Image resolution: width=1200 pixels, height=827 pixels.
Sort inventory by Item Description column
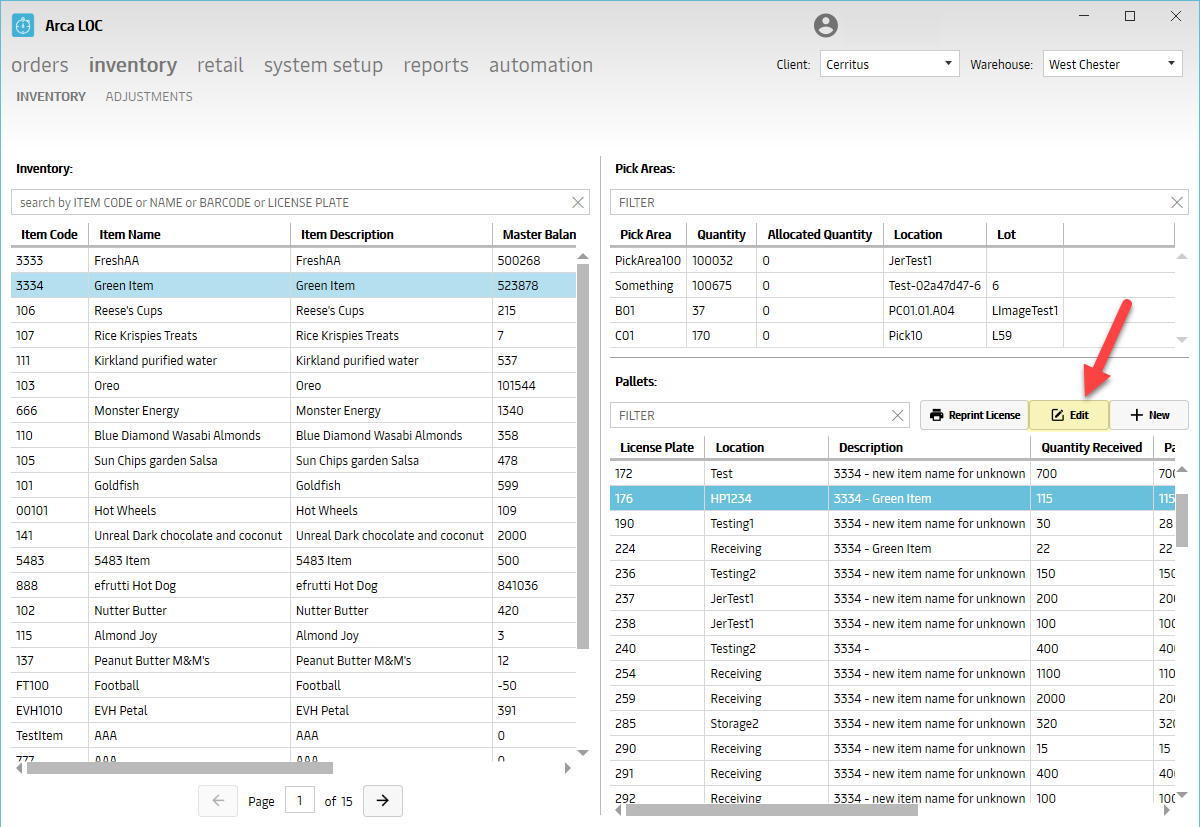click(x=391, y=234)
